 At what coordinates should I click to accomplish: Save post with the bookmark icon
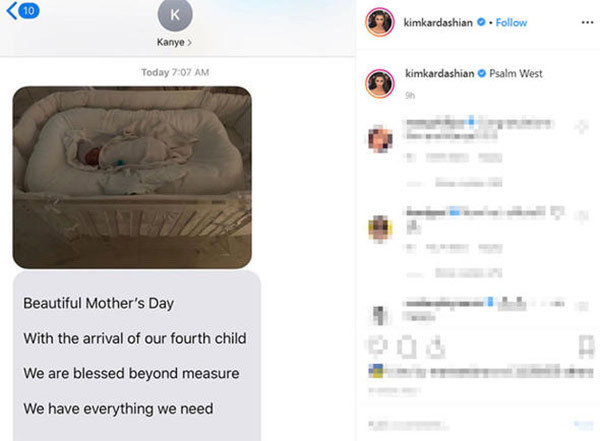587,346
